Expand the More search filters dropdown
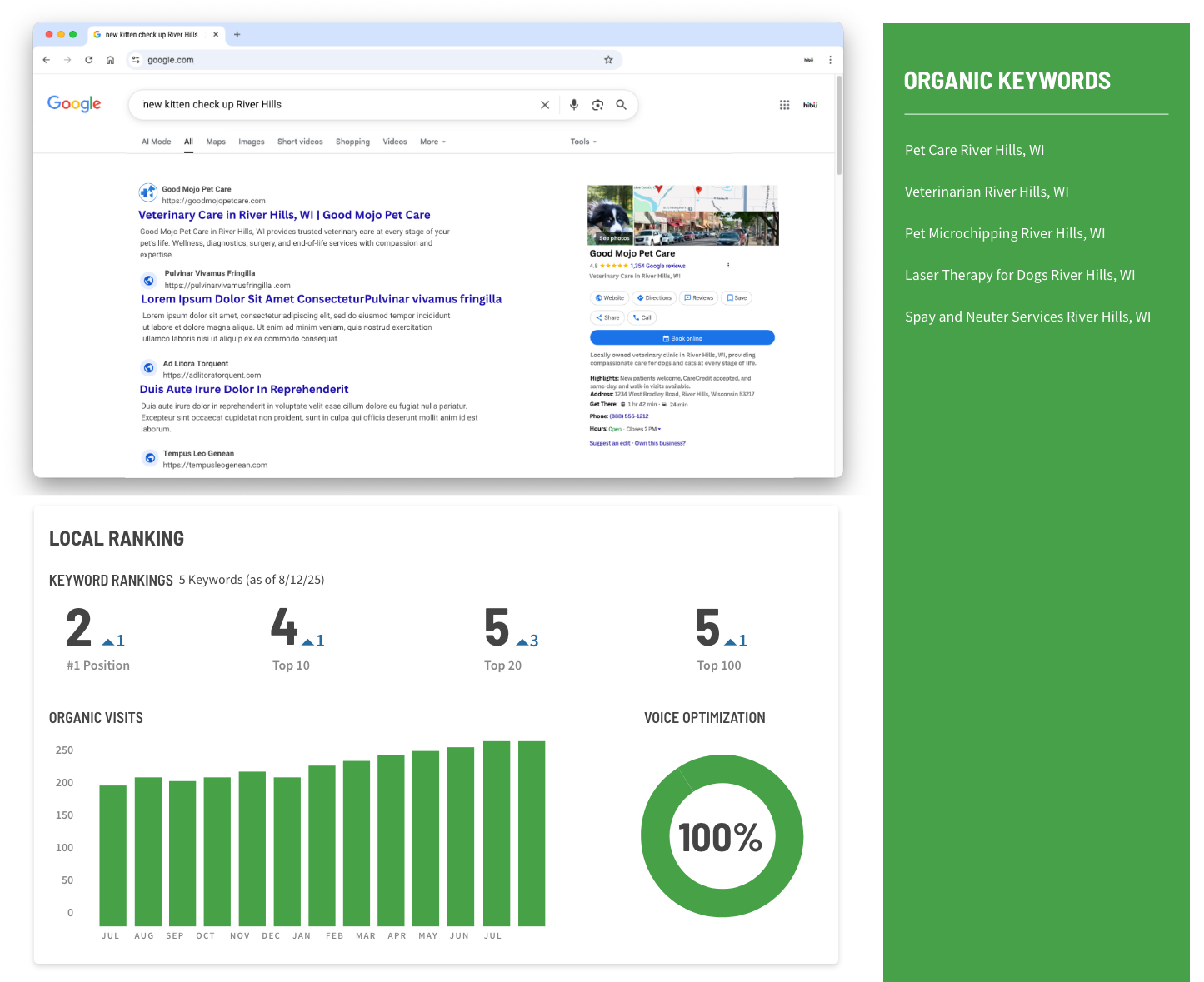 click(x=432, y=142)
